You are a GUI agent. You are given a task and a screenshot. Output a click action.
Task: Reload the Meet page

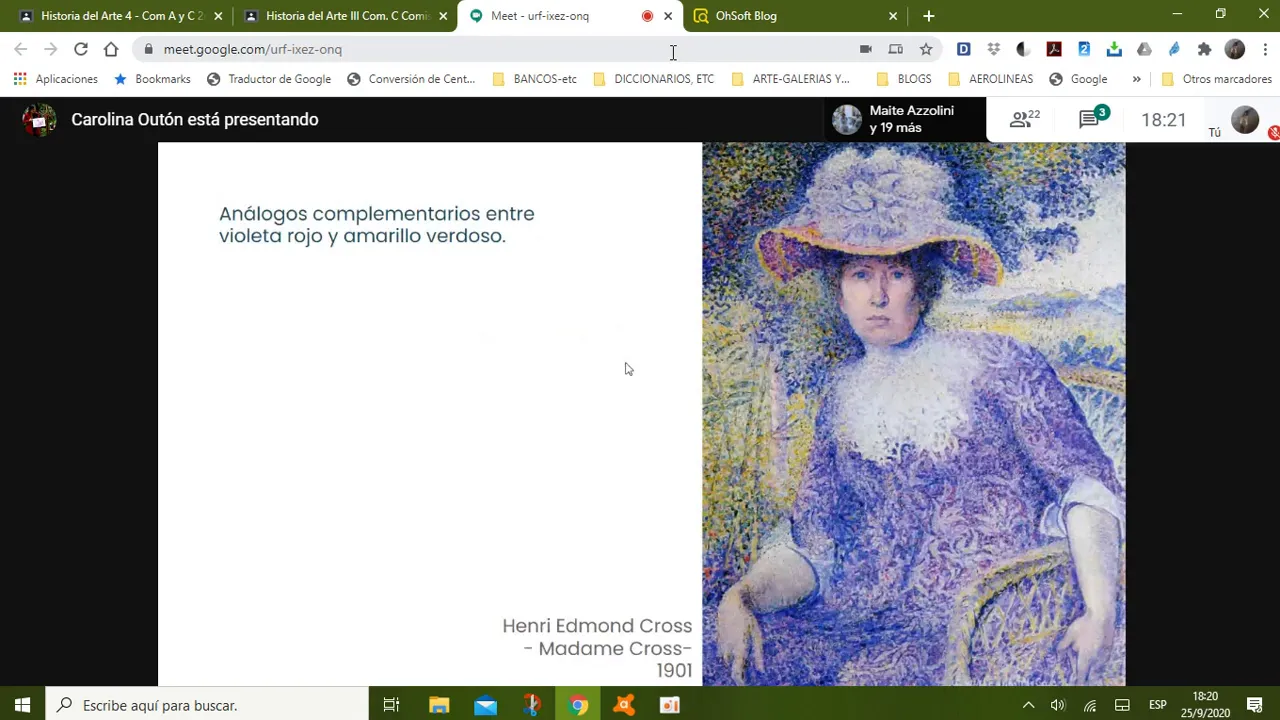pyautogui.click(x=81, y=49)
